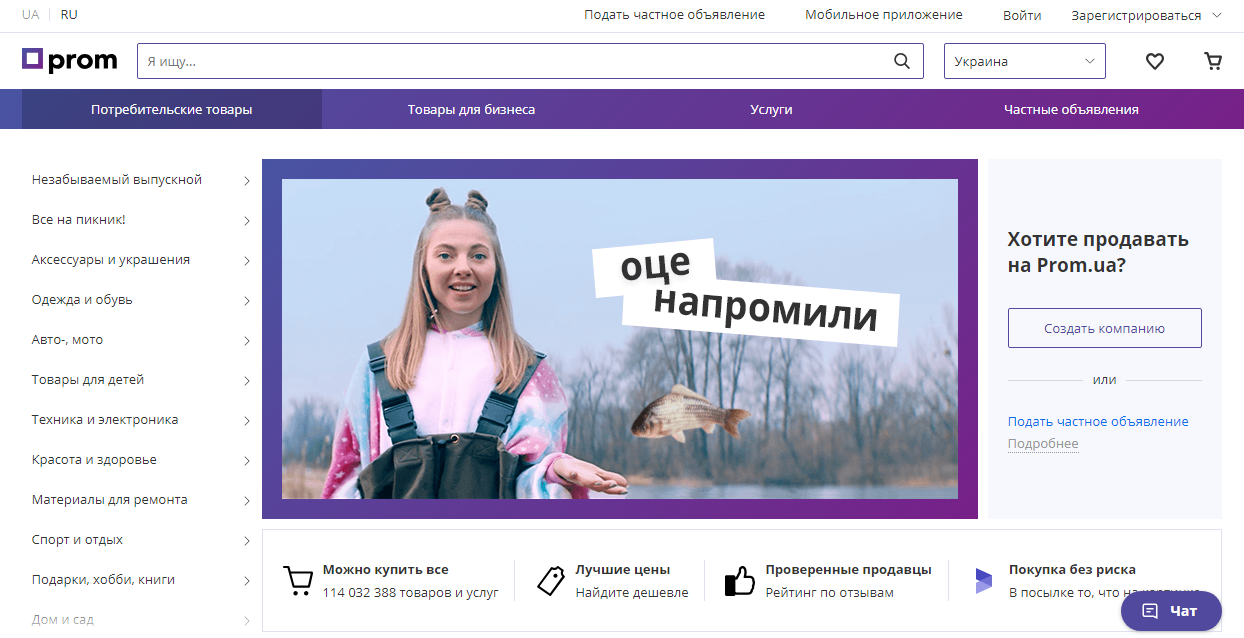The image size is (1244, 638).
Task: Click icon beside 'Покупка без риска'
Action: pyautogui.click(x=984, y=581)
